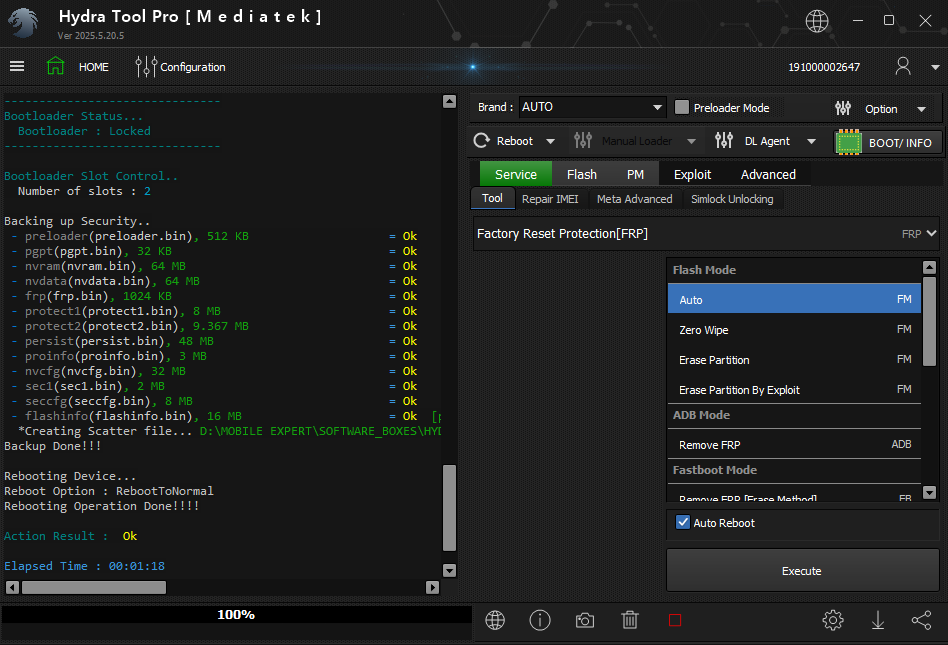
Task: Go to HOME
Action: click(x=94, y=67)
